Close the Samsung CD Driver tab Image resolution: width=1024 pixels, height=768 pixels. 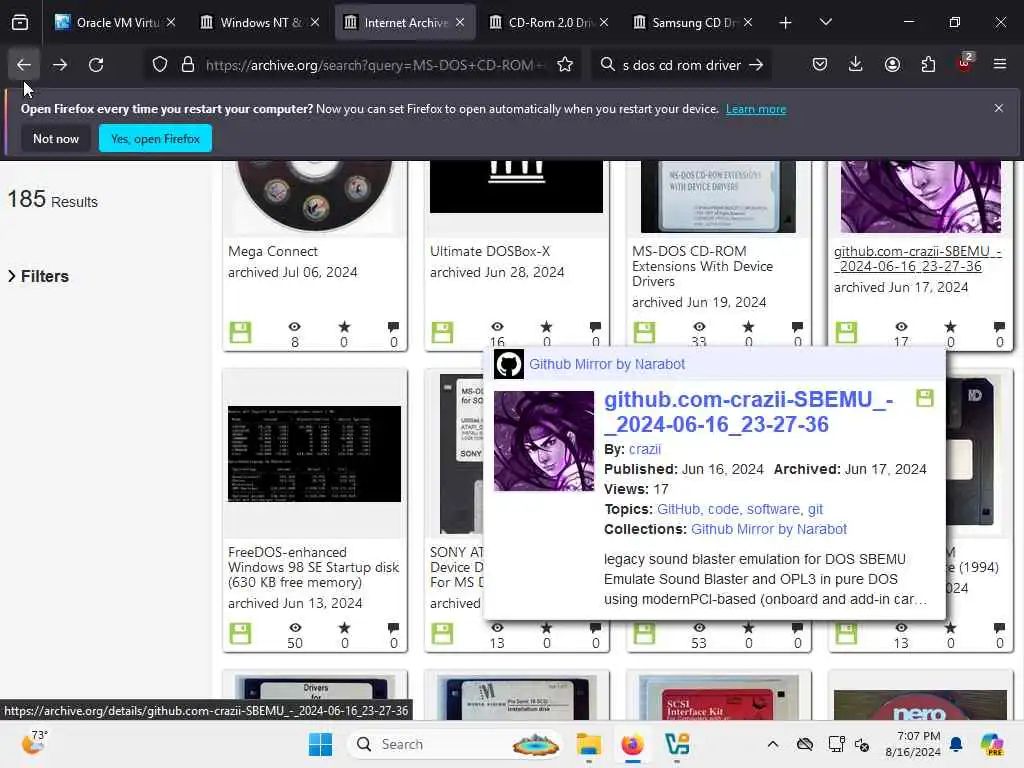[748, 22]
